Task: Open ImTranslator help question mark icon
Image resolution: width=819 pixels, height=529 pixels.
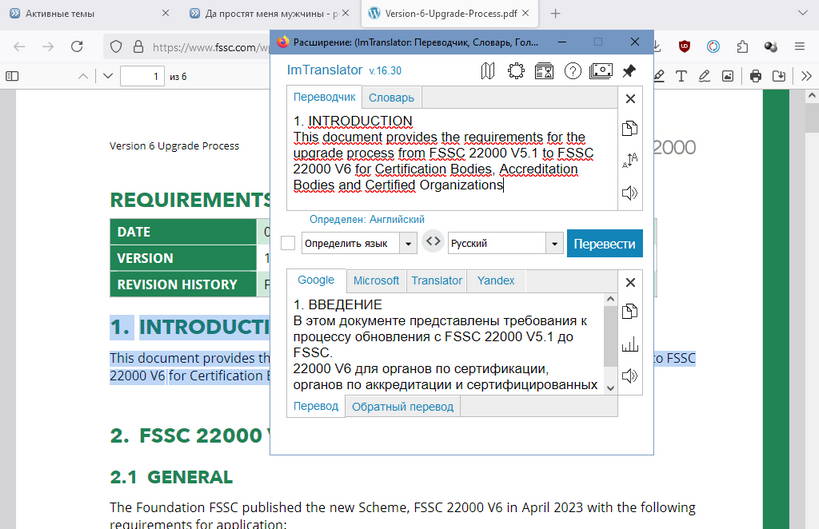Action: click(x=573, y=70)
